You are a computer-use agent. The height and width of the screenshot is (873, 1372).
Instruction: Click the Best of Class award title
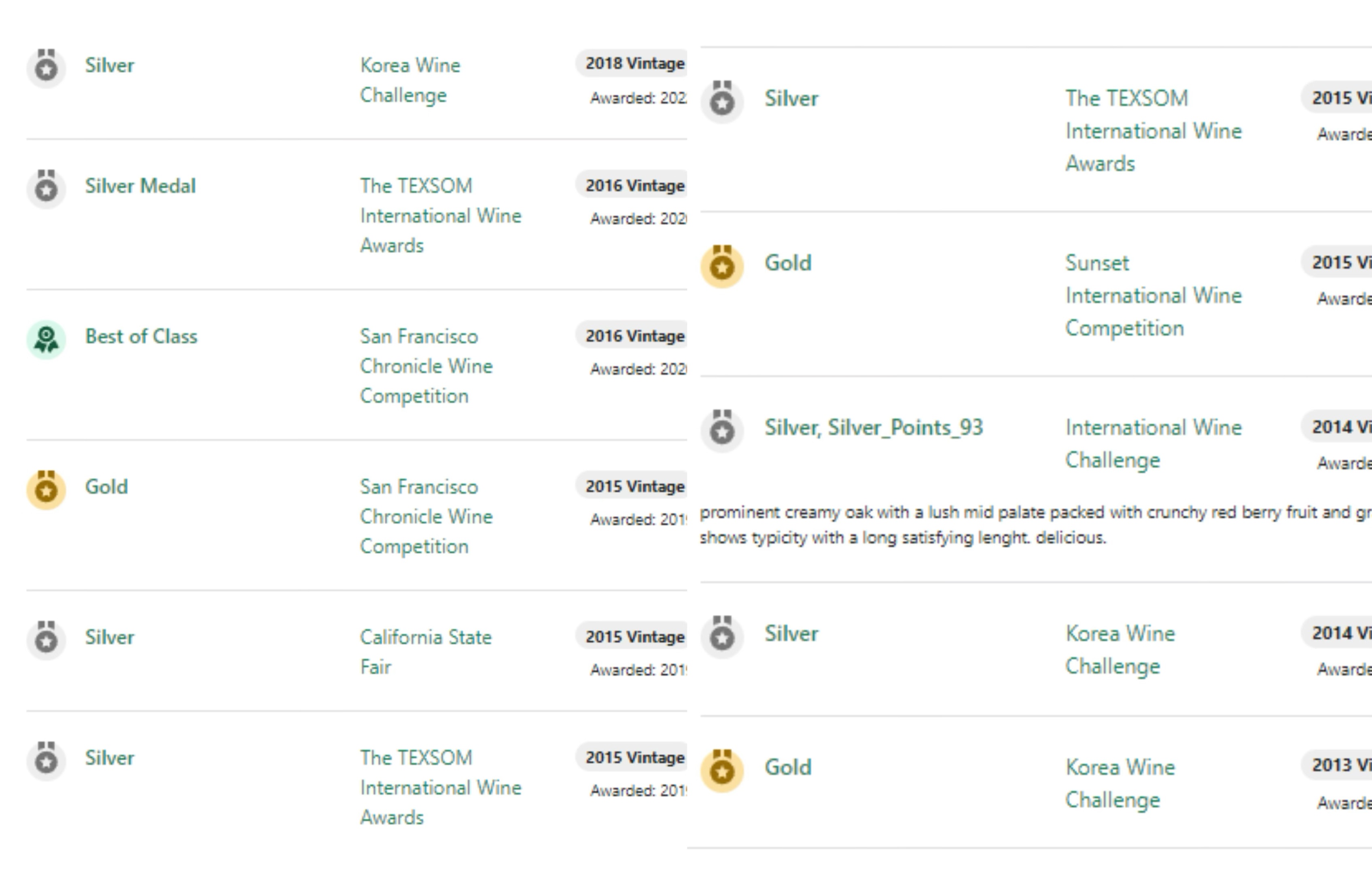(x=141, y=336)
